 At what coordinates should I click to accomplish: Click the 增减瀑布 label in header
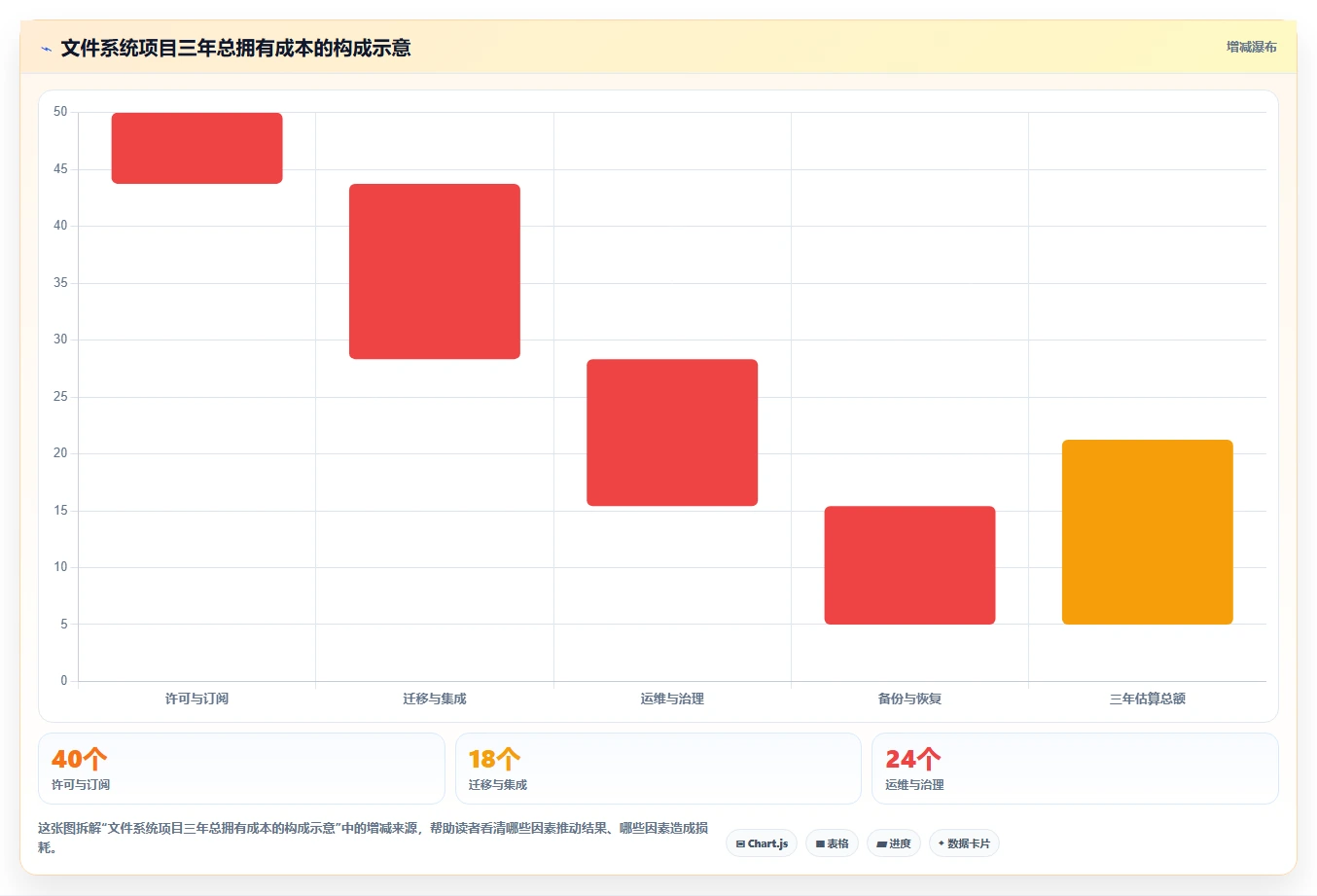tap(1251, 47)
